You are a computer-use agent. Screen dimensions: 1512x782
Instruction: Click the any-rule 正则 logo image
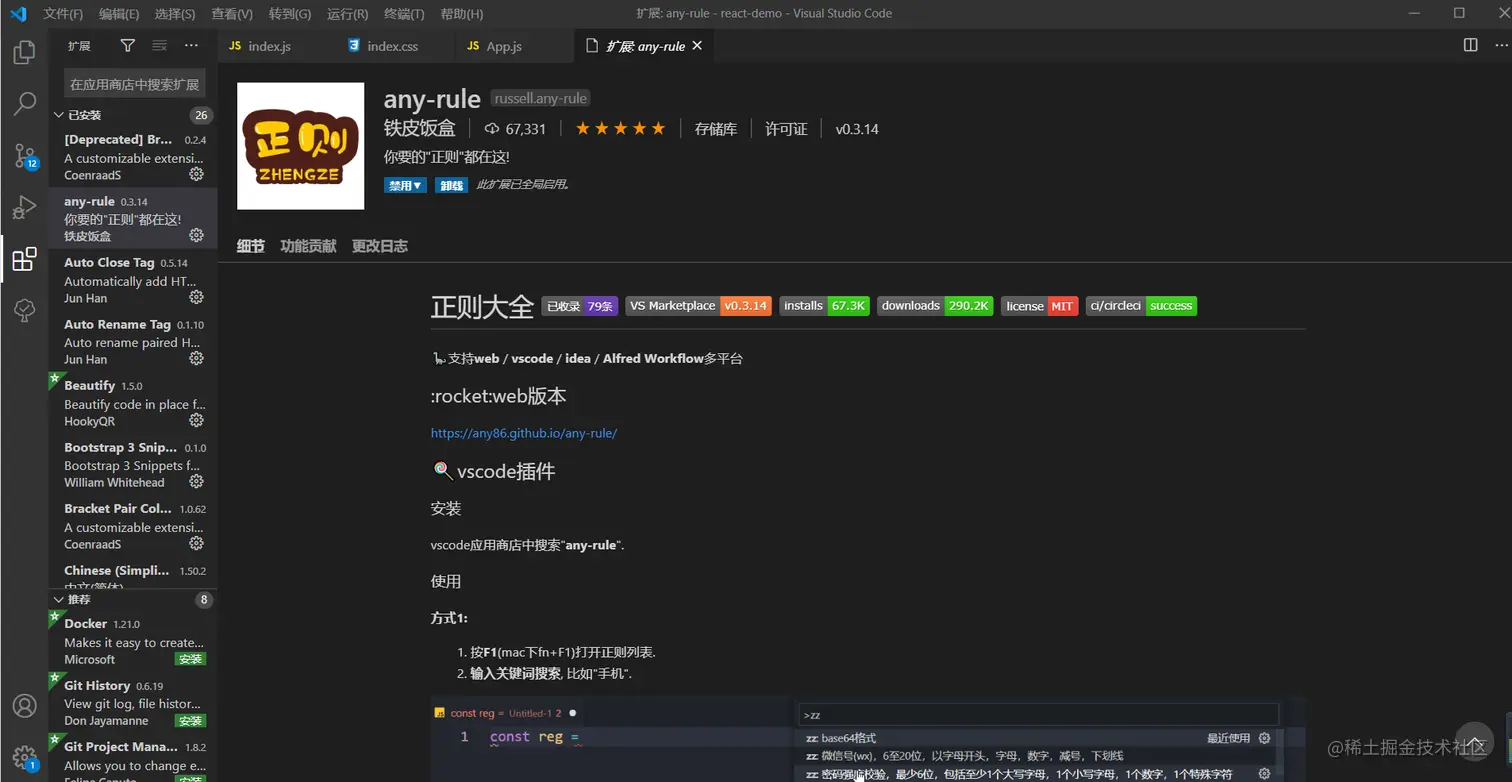tap(301, 146)
